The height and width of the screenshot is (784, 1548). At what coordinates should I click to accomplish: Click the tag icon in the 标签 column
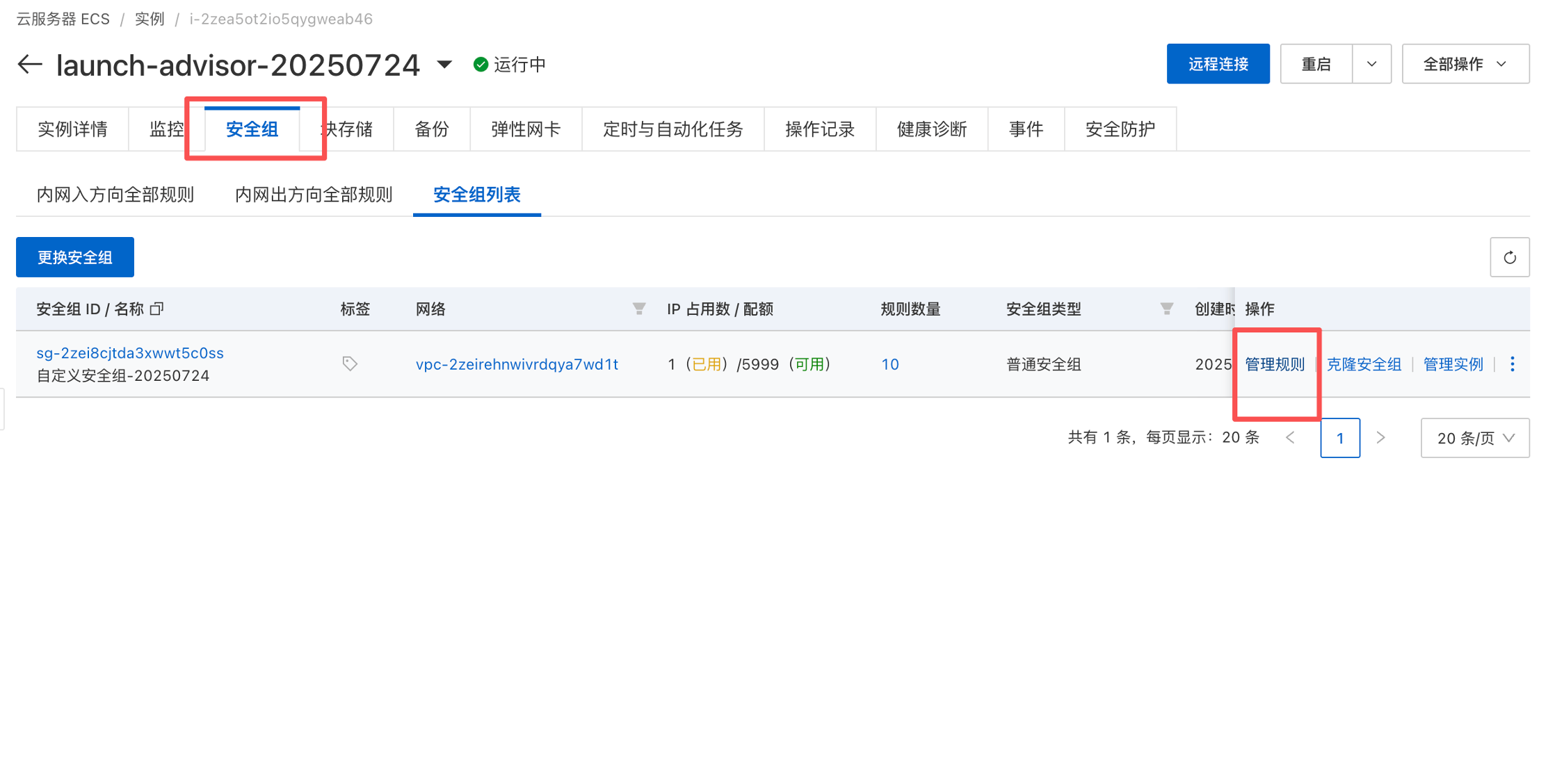[x=350, y=364]
